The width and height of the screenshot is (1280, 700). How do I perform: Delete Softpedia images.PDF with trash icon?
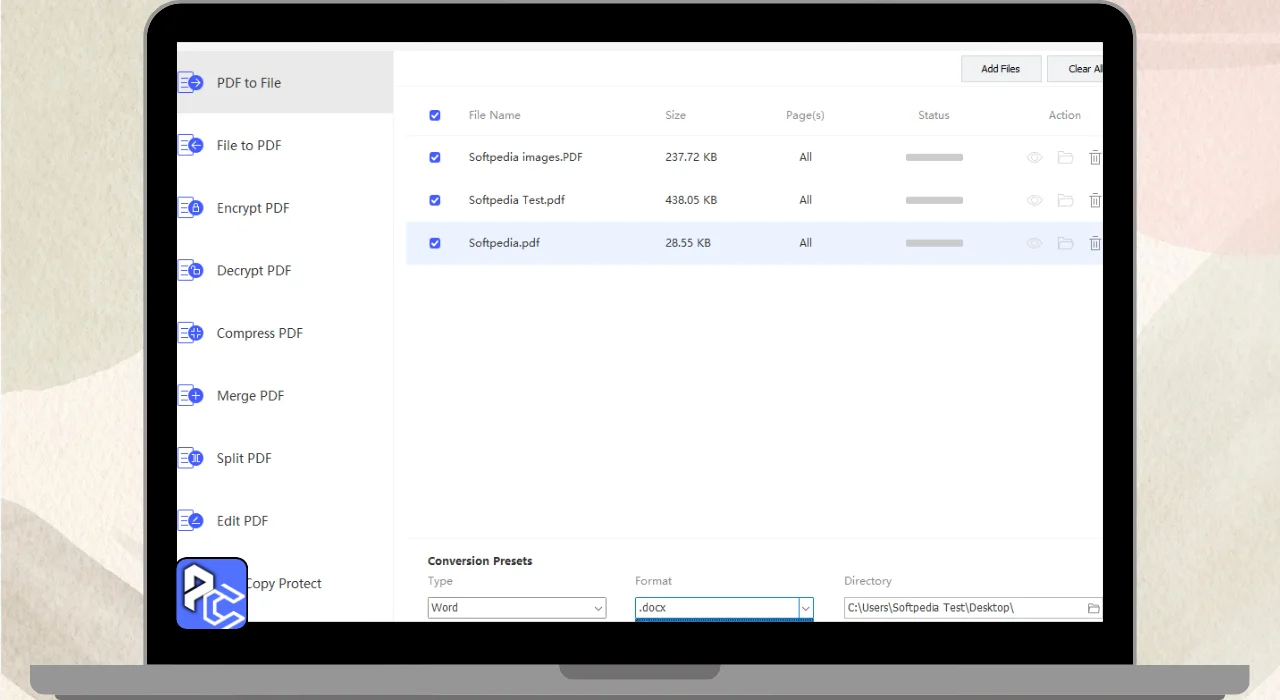(x=1095, y=158)
